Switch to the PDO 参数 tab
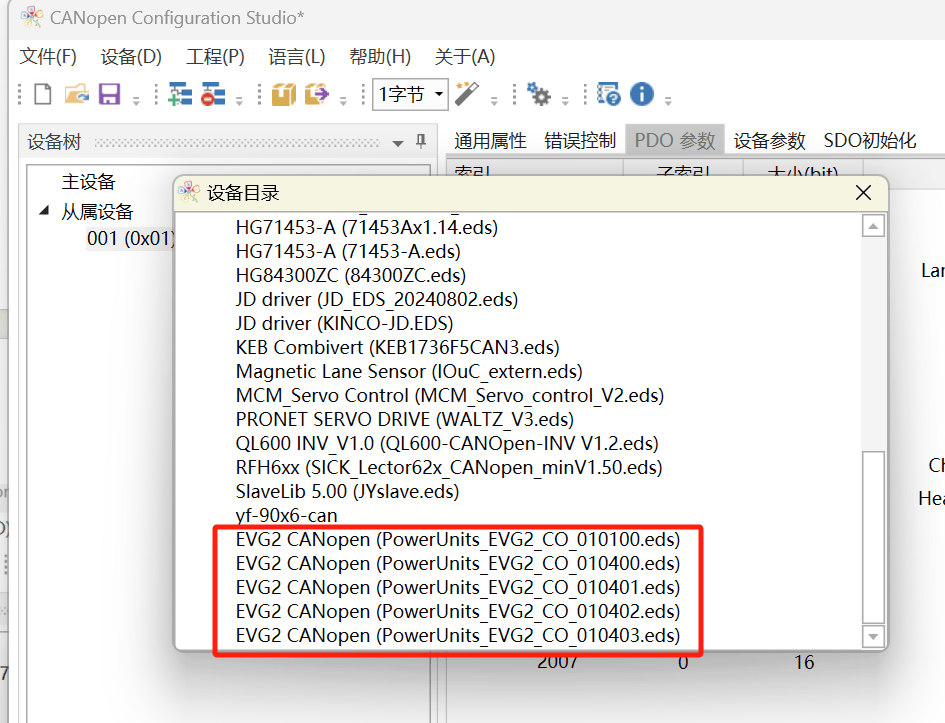 pos(675,140)
